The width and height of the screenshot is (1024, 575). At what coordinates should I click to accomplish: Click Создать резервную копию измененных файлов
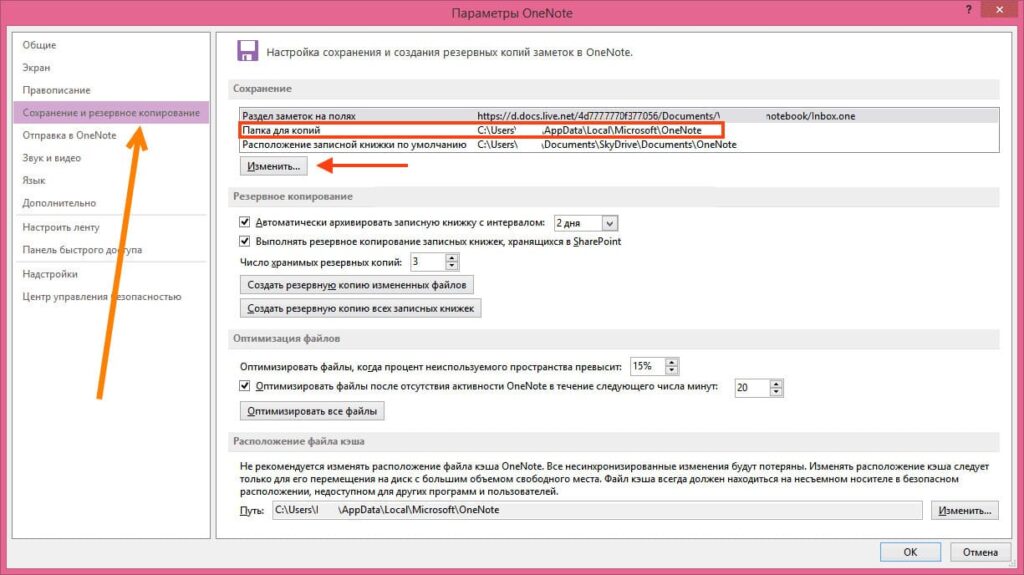click(357, 285)
